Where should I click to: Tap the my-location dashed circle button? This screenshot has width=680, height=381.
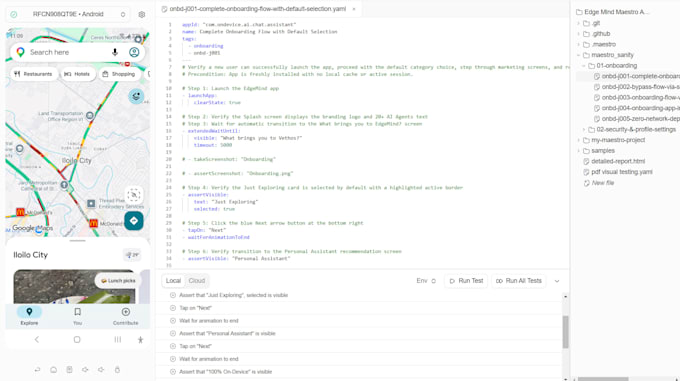[134, 195]
